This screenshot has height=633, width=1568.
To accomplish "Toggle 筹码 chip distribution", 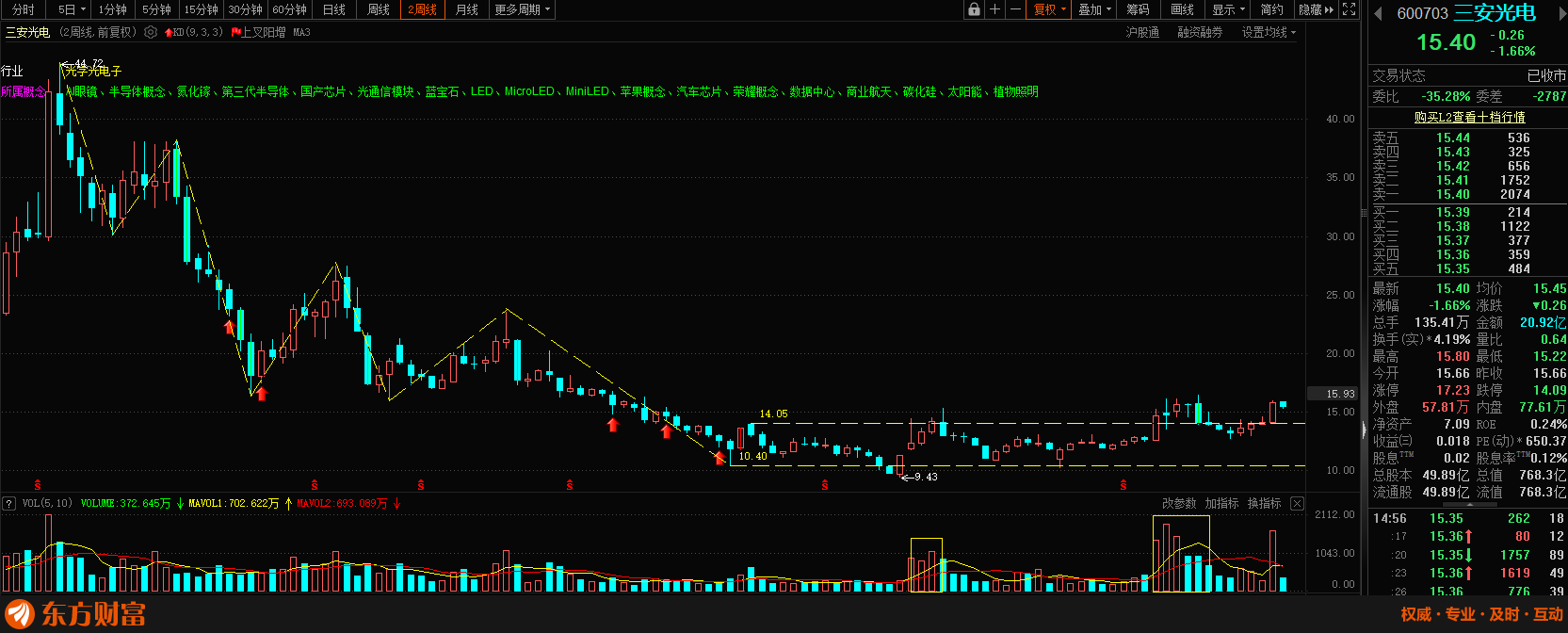I will point(1138,9).
